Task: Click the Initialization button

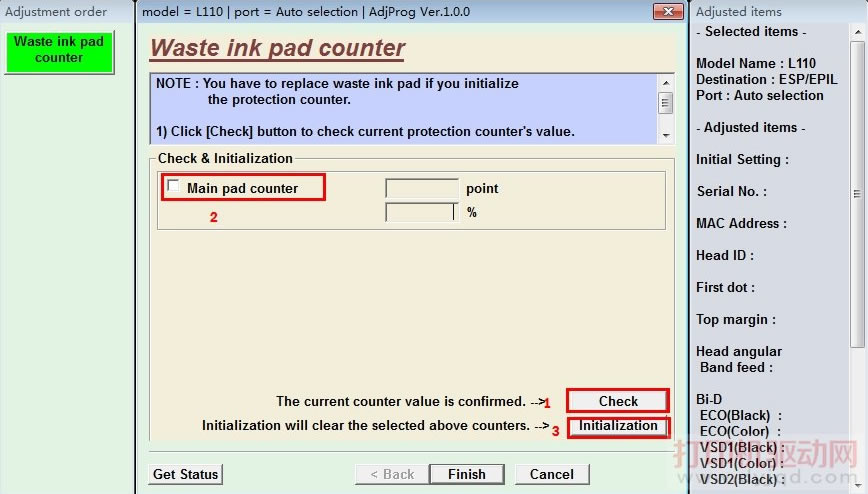Action: (x=618, y=426)
